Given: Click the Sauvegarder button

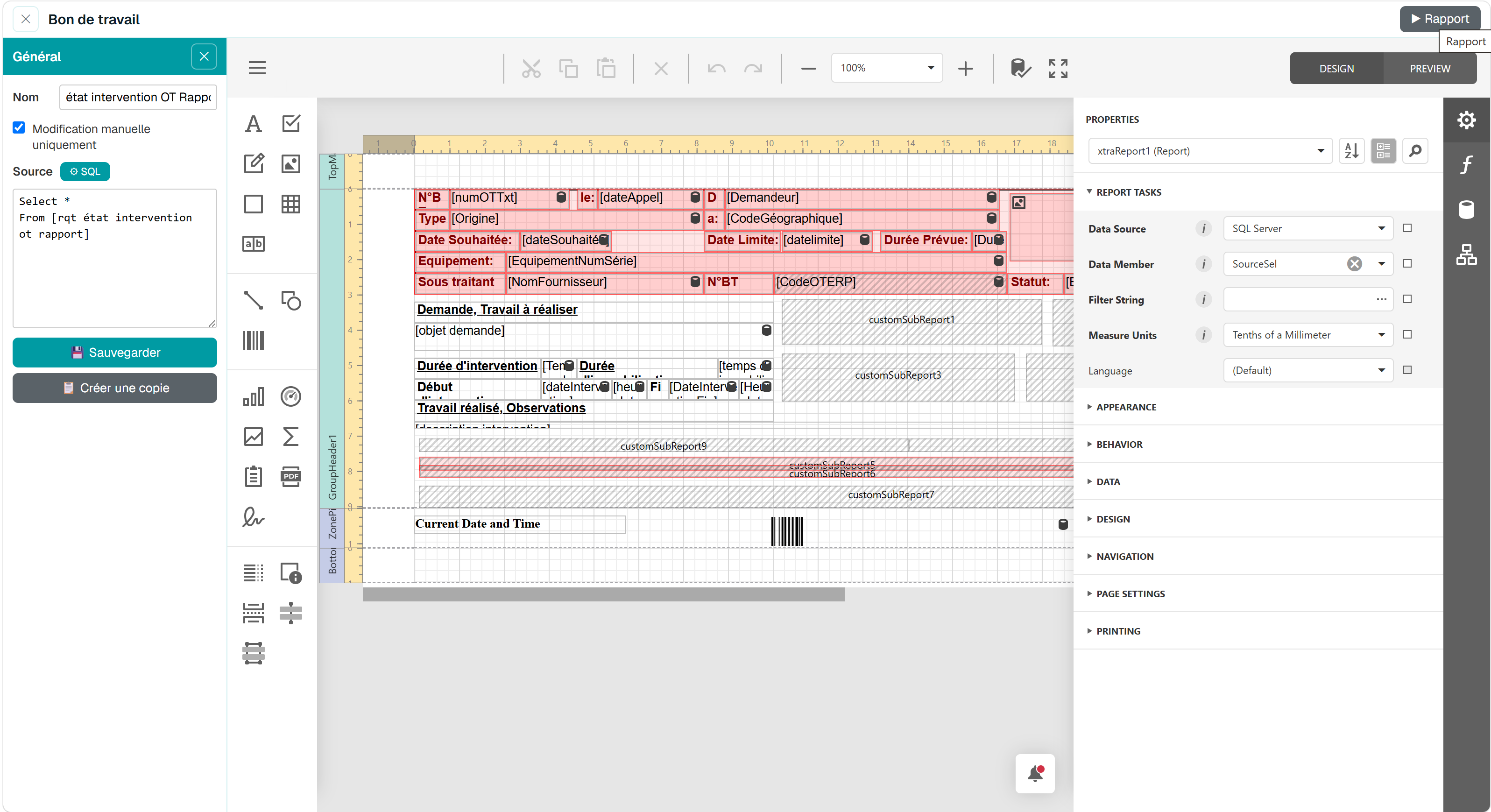Looking at the screenshot, I should [114, 353].
